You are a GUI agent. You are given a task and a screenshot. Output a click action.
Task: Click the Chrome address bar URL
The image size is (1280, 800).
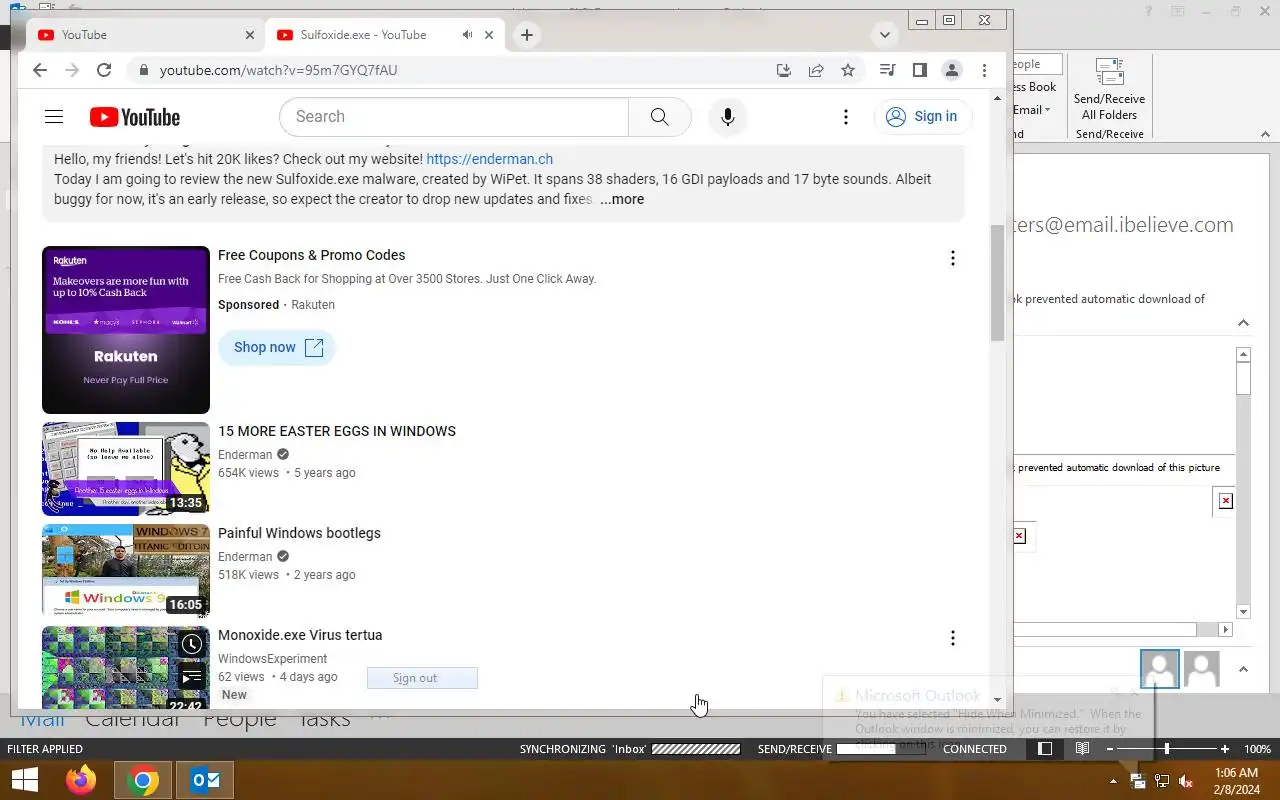click(x=278, y=70)
